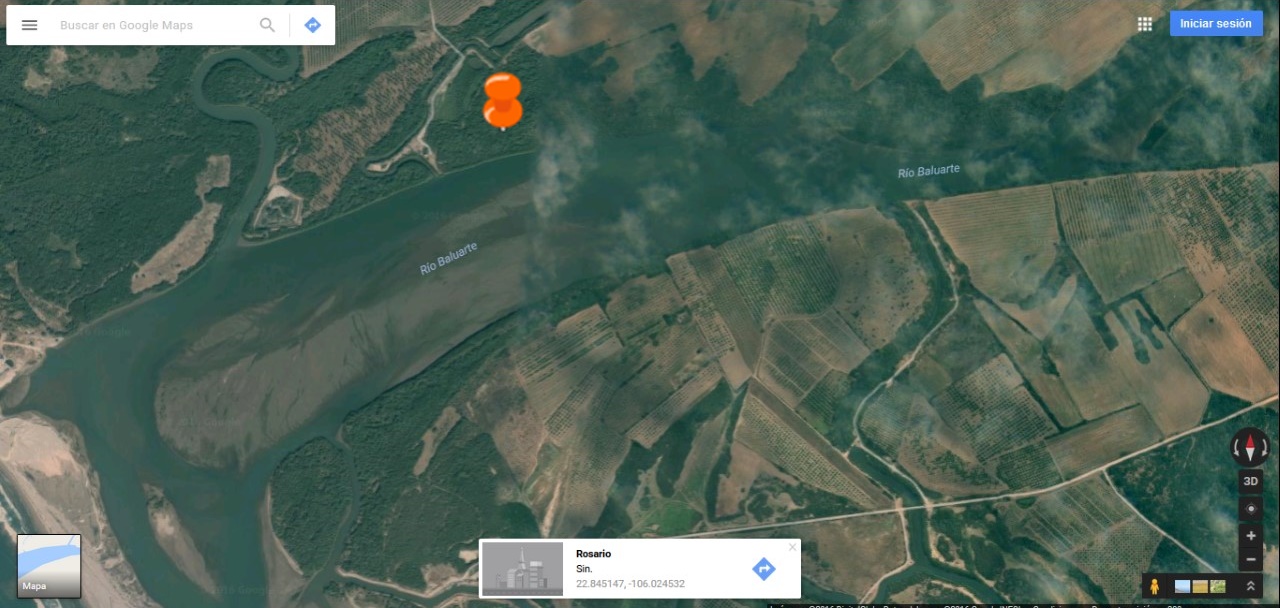Toggle 3D tilt view
Screen dimensions: 1280x608
[x=1250, y=481]
